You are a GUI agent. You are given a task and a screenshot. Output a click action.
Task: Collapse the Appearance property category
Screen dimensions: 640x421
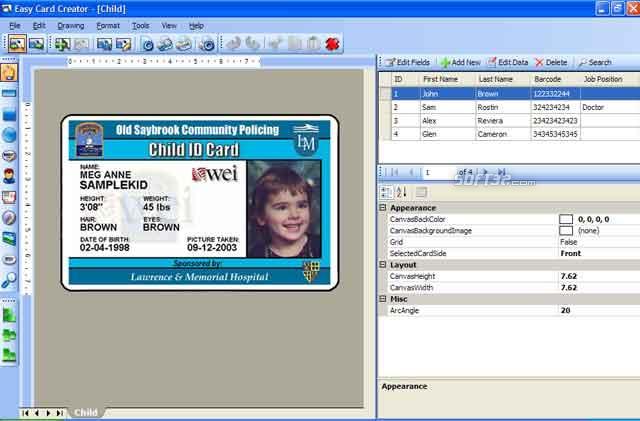tap(383, 208)
